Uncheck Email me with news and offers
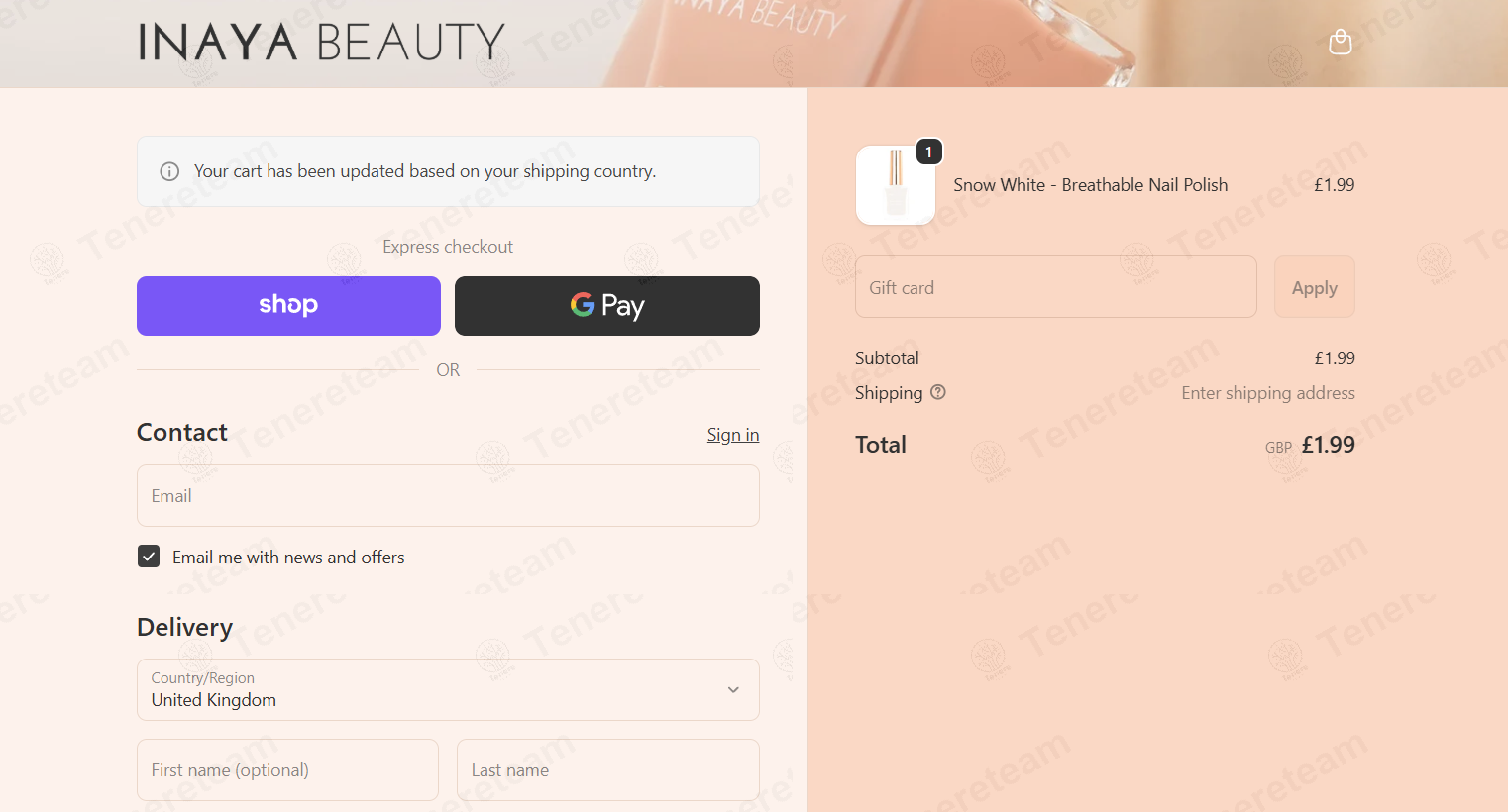The image size is (1508, 812). pos(149,557)
